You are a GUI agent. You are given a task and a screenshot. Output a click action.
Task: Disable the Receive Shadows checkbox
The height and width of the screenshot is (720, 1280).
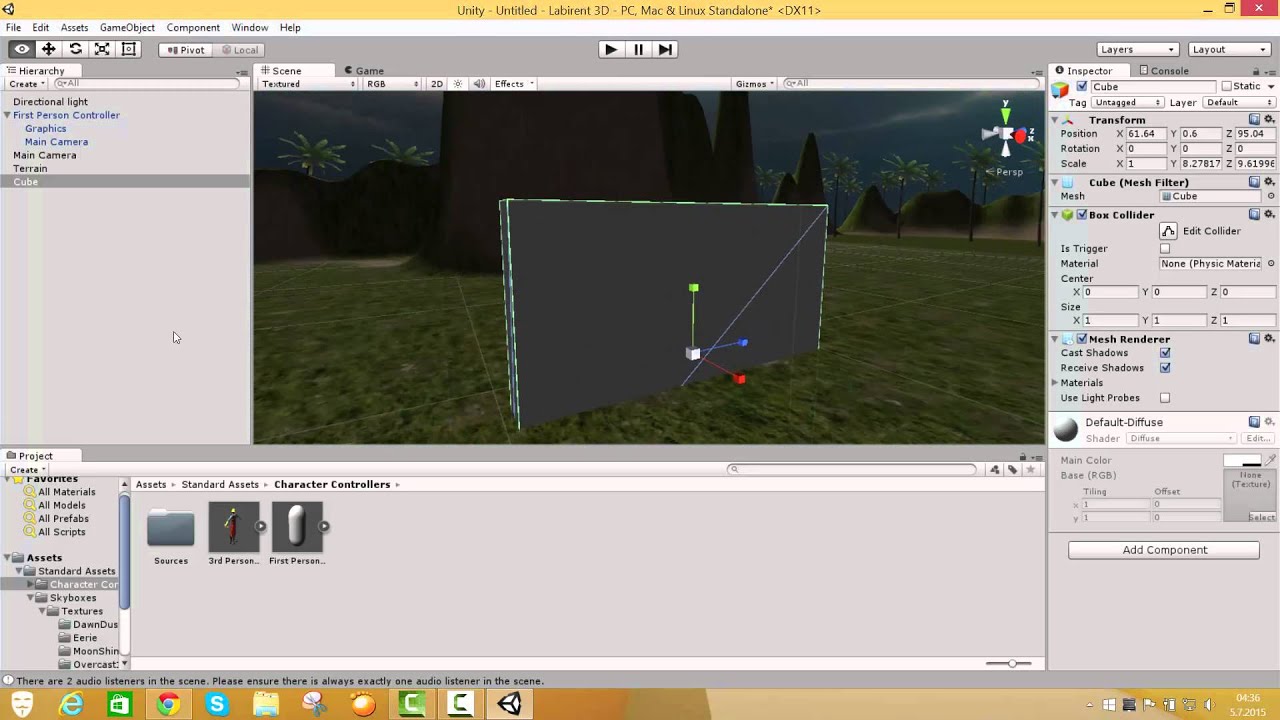click(1165, 368)
